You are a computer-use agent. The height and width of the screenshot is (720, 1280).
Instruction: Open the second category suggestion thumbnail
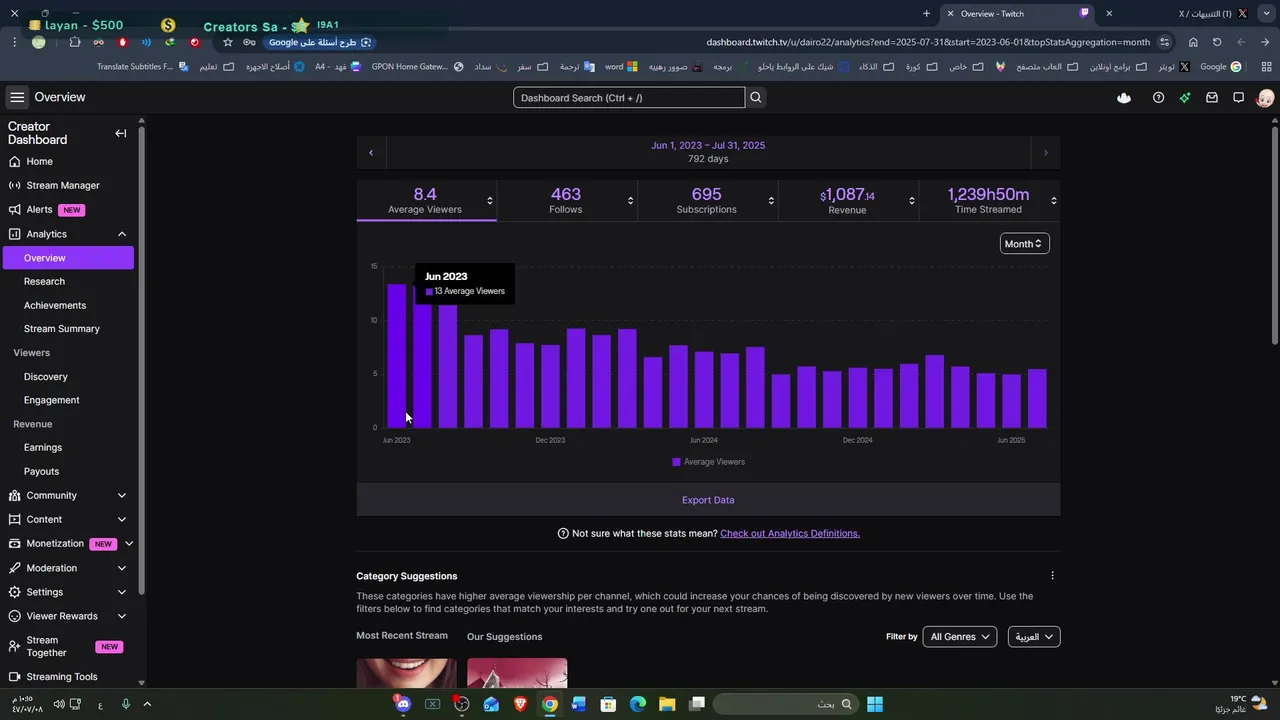coord(517,673)
